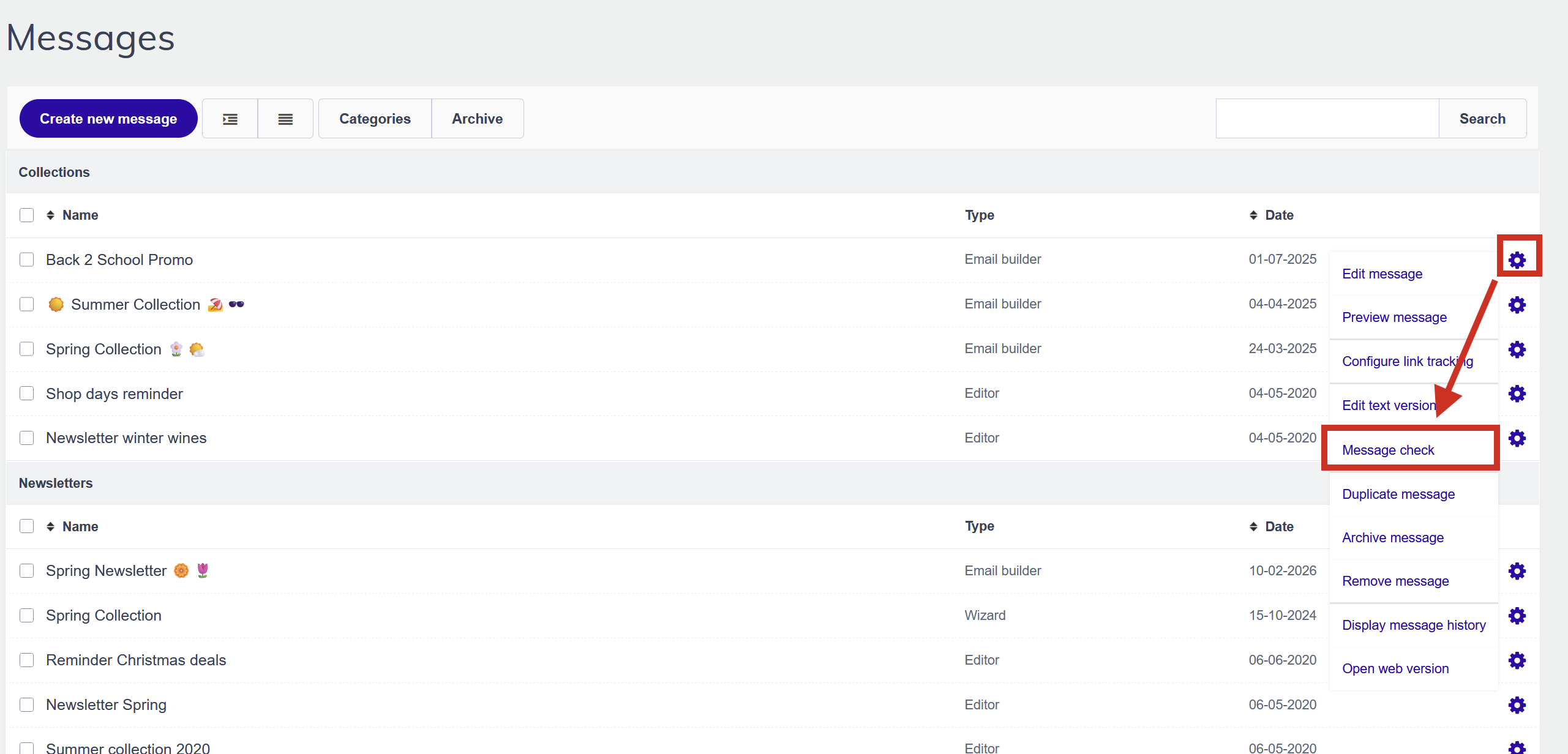Open gear menu for Summer Collection row
1568x754 pixels.
pos(1517,305)
